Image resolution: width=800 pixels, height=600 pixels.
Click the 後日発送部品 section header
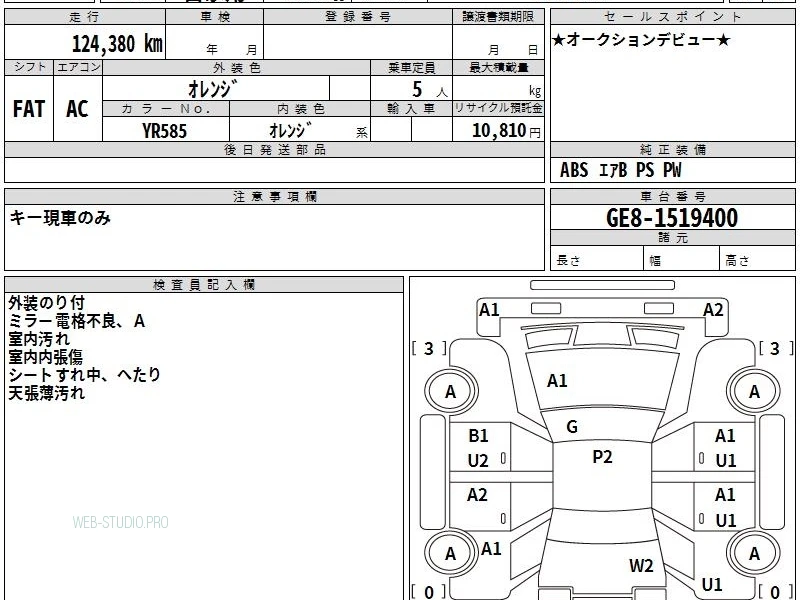click(x=274, y=150)
